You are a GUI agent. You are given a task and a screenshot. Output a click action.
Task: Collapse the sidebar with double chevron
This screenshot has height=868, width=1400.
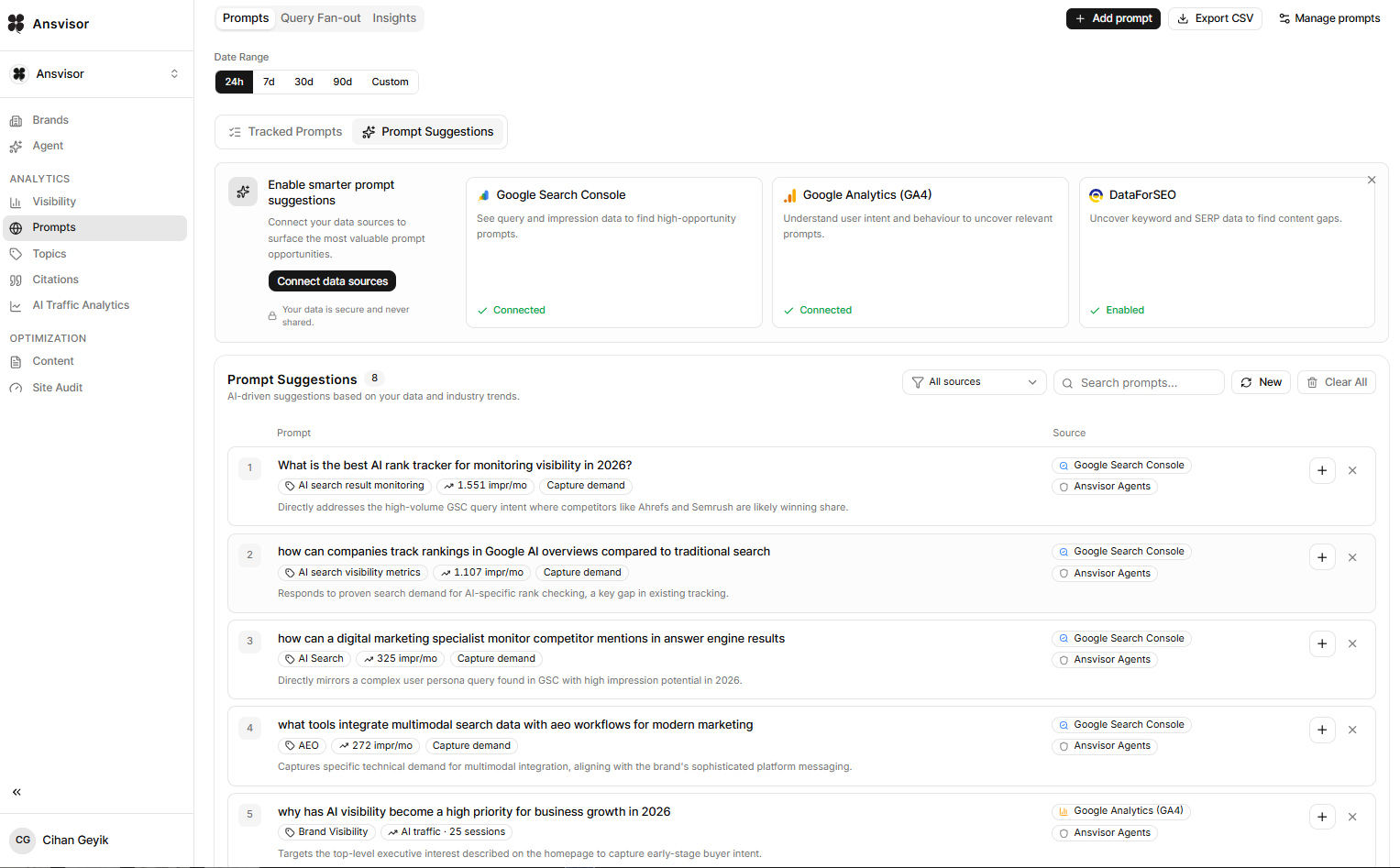17,792
